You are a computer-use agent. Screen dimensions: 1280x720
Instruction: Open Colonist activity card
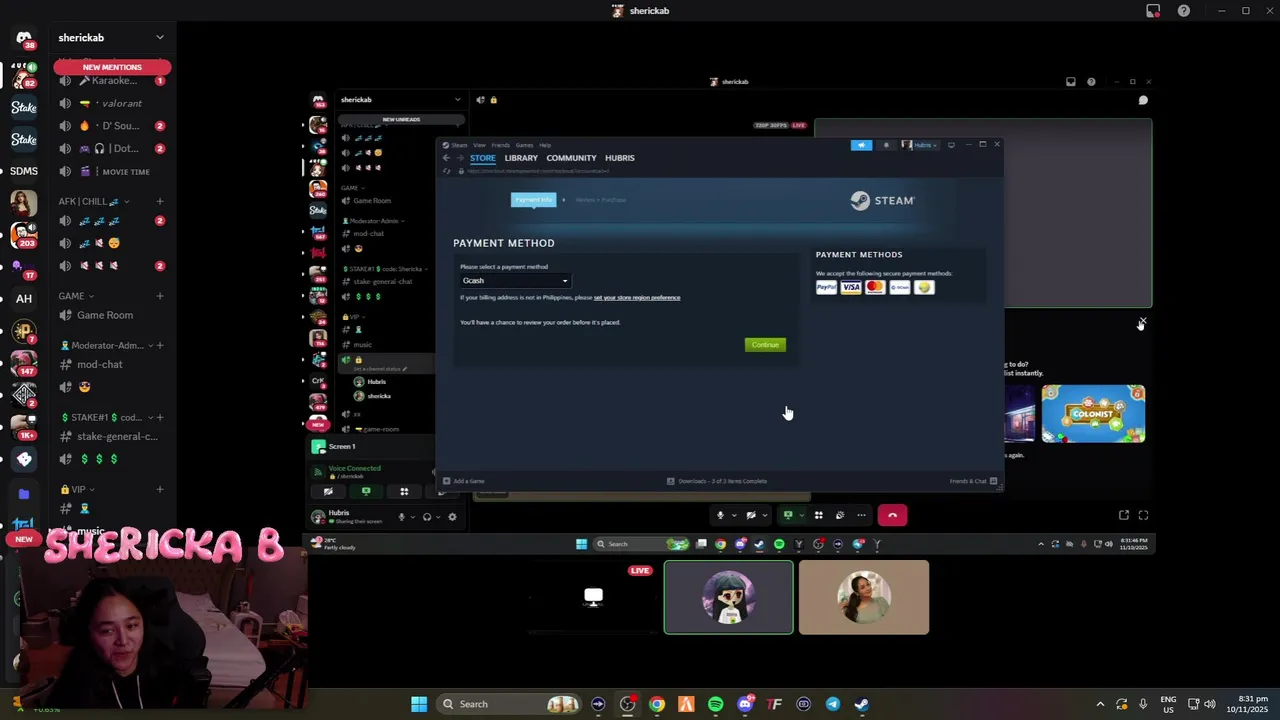(1093, 413)
